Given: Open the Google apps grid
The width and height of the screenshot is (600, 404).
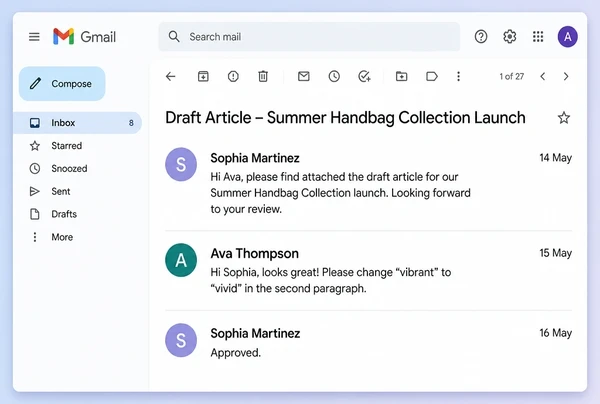Looking at the screenshot, I should pyautogui.click(x=538, y=37).
